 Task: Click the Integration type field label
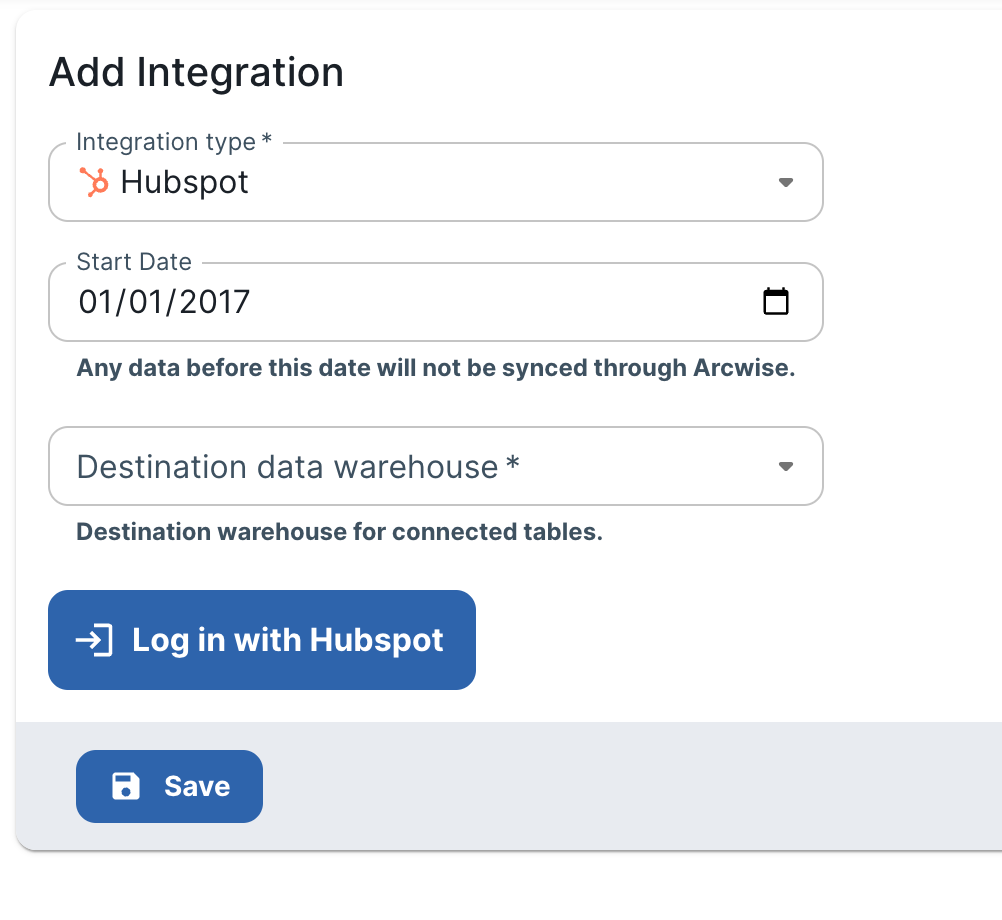point(172,142)
